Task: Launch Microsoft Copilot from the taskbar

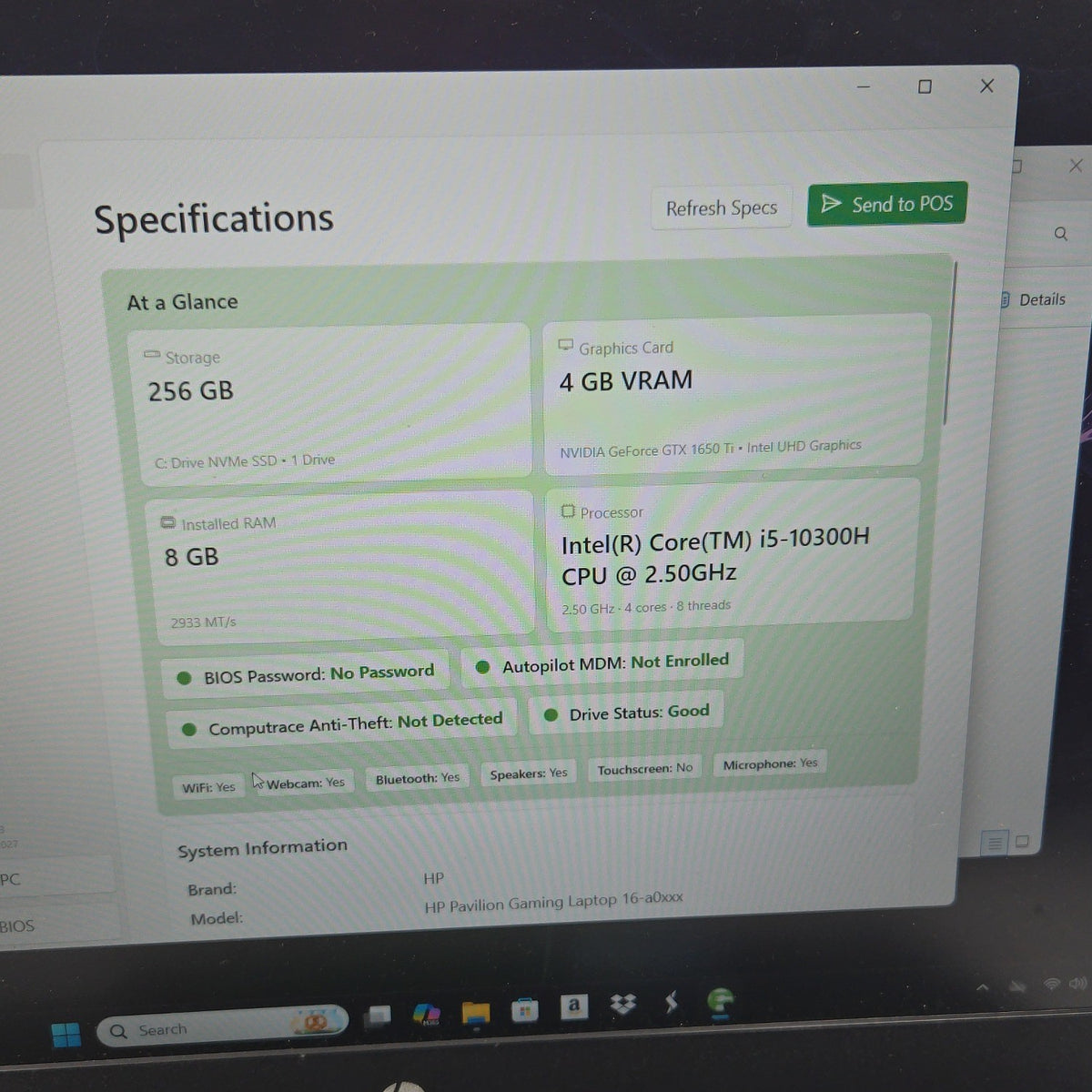Action: click(427, 1014)
